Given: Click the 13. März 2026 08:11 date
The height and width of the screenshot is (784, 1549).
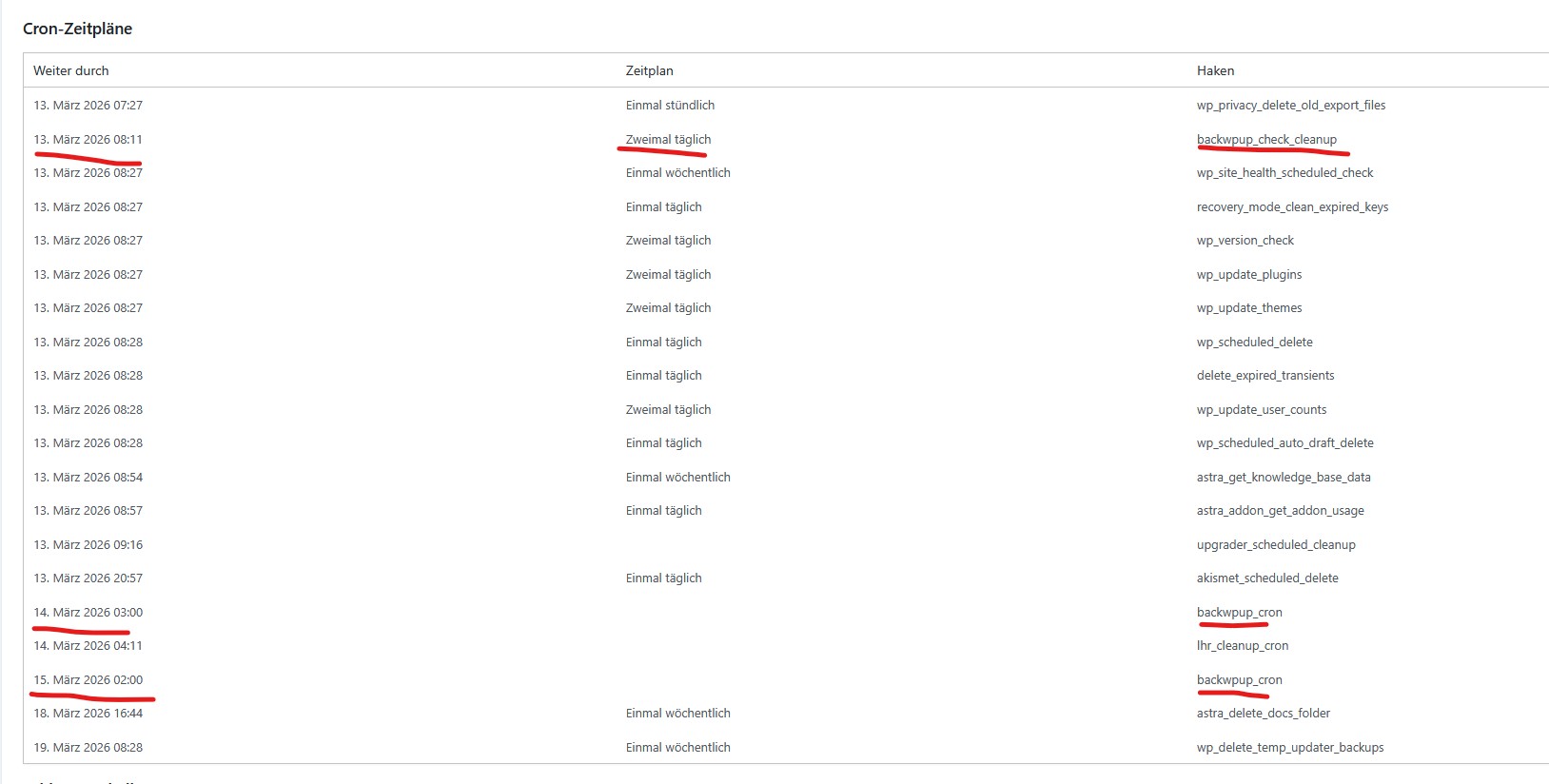Looking at the screenshot, I should coord(88,139).
